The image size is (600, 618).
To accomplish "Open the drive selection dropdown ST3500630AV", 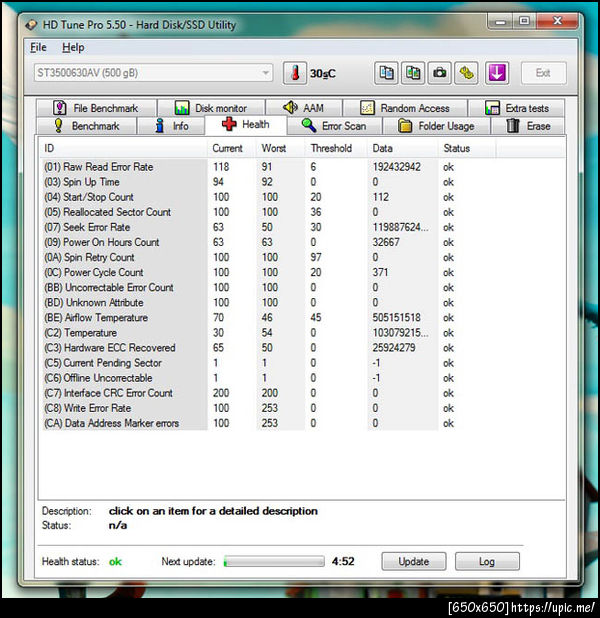I will (153, 73).
